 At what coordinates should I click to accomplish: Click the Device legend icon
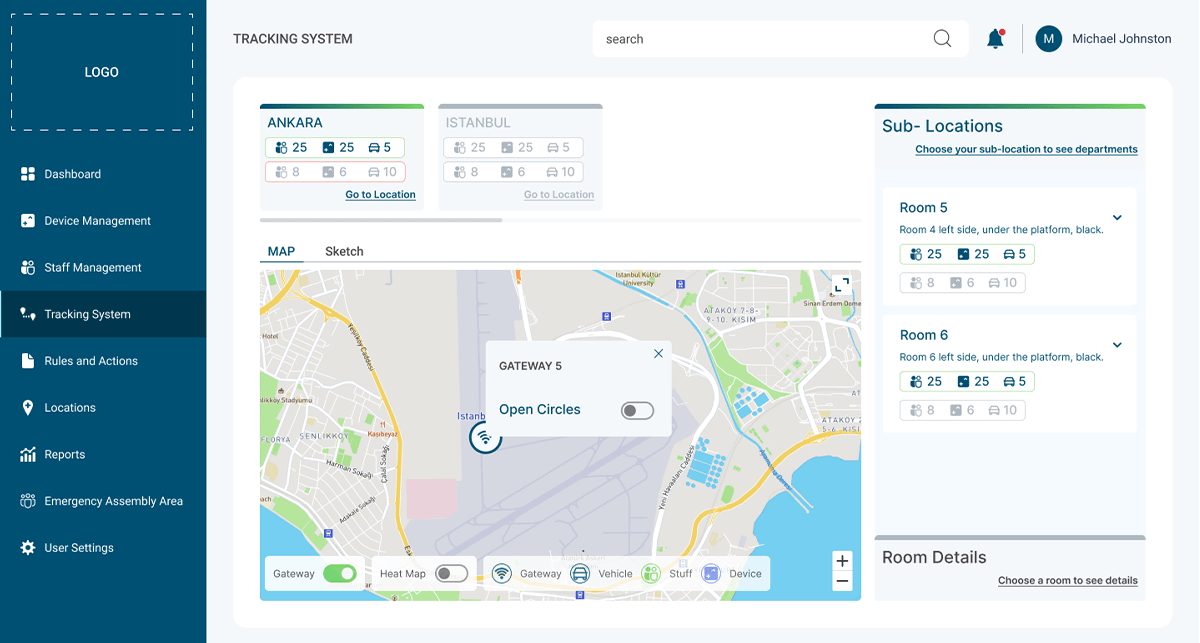[711, 574]
